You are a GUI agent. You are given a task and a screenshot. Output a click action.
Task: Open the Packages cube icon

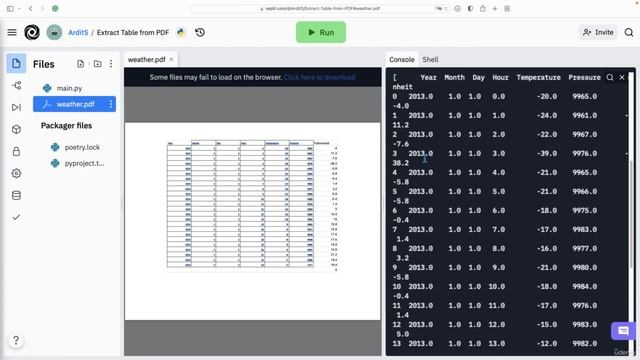click(x=16, y=129)
